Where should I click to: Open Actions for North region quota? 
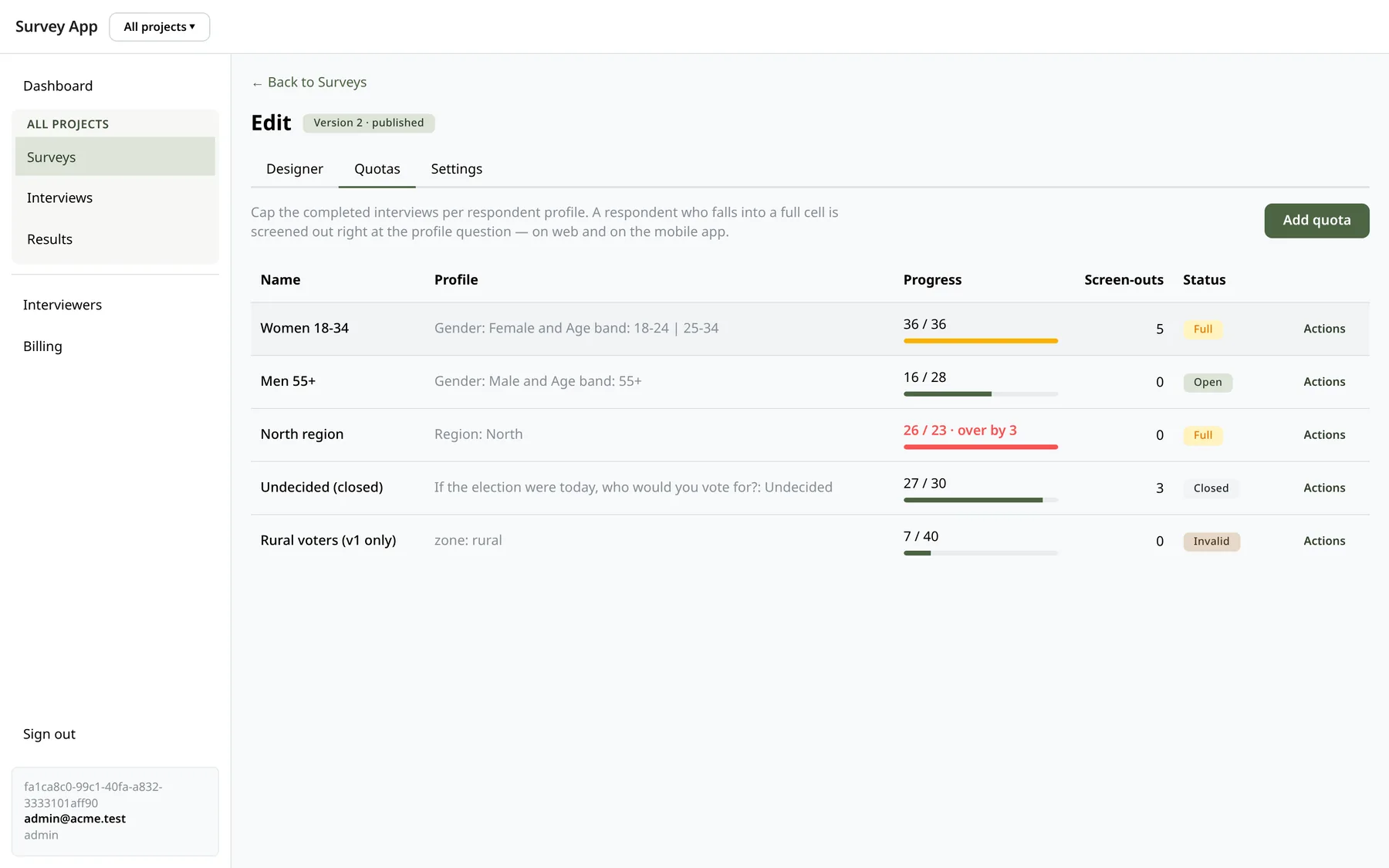point(1324,435)
